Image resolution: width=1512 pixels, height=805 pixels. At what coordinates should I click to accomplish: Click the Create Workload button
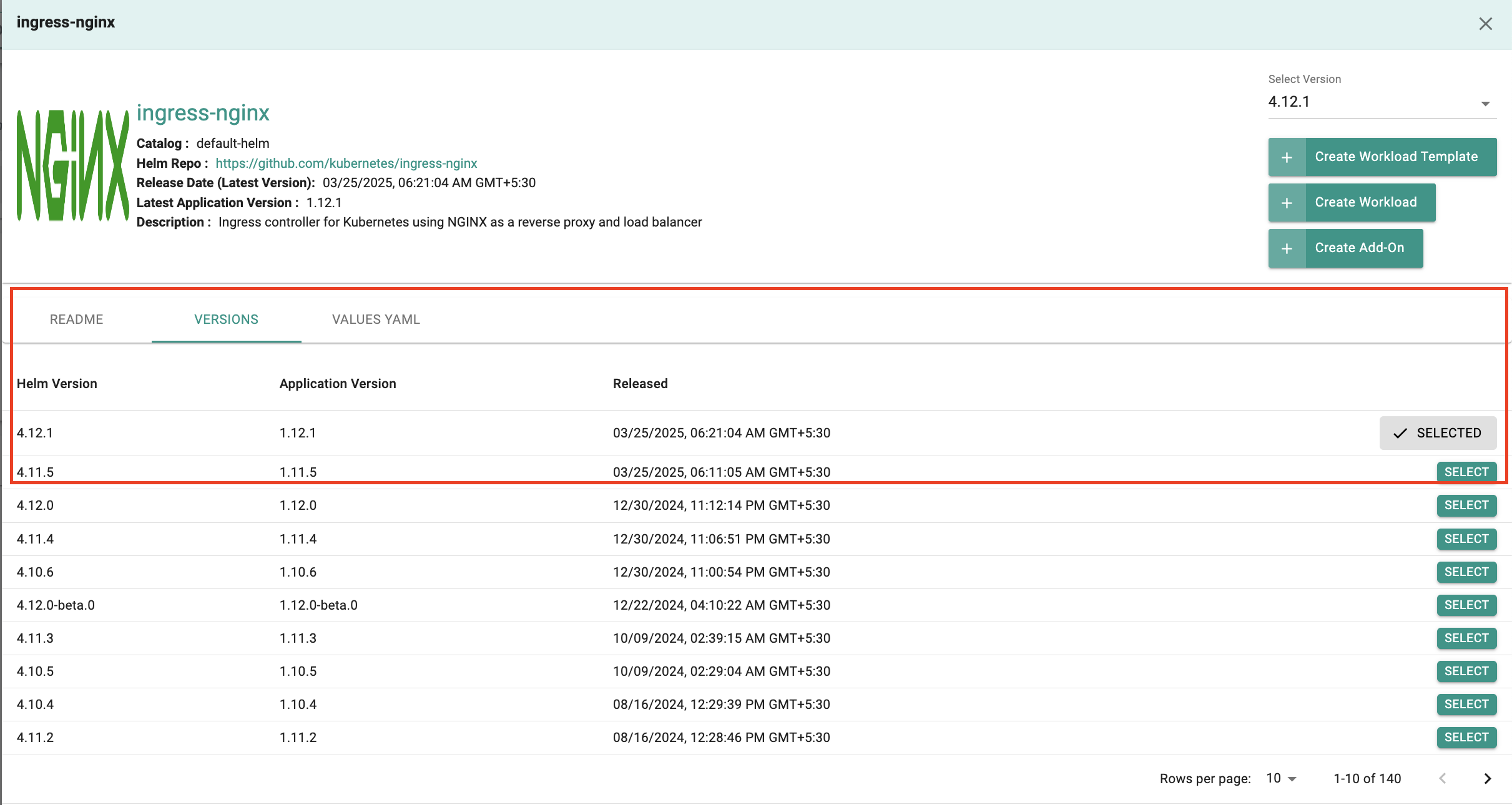[1352, 202]
